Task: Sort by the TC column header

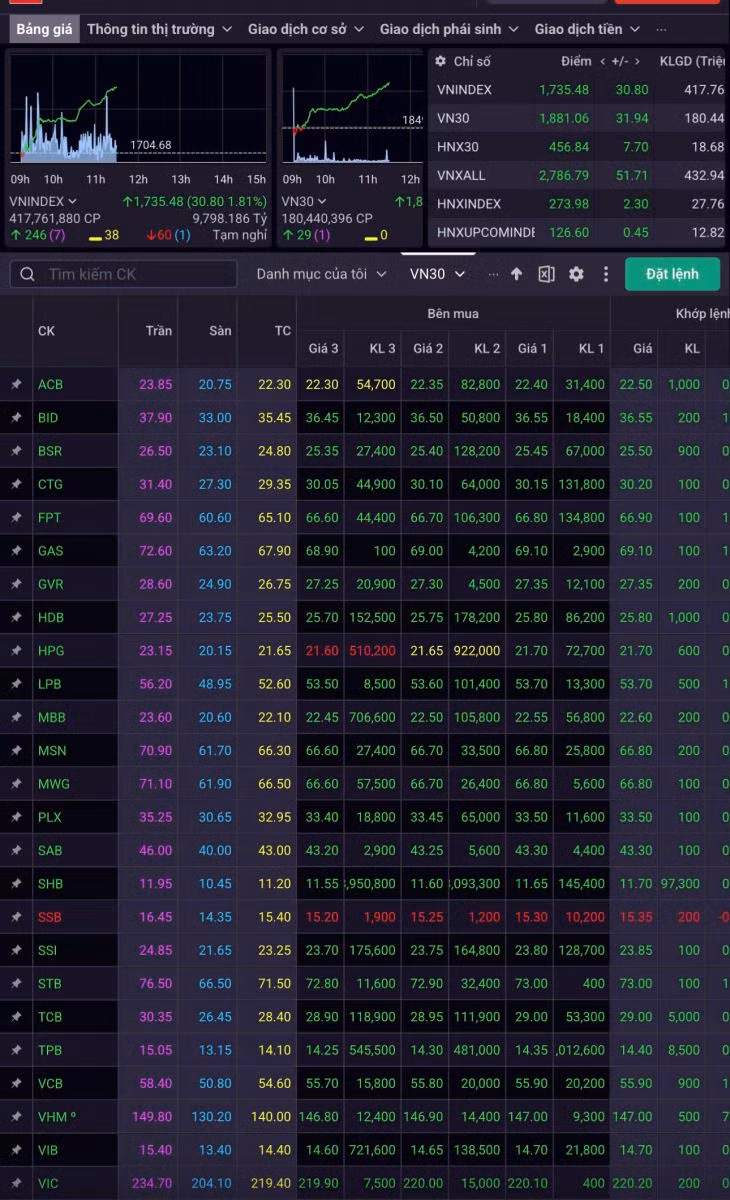Action: [x=283, y=330]
